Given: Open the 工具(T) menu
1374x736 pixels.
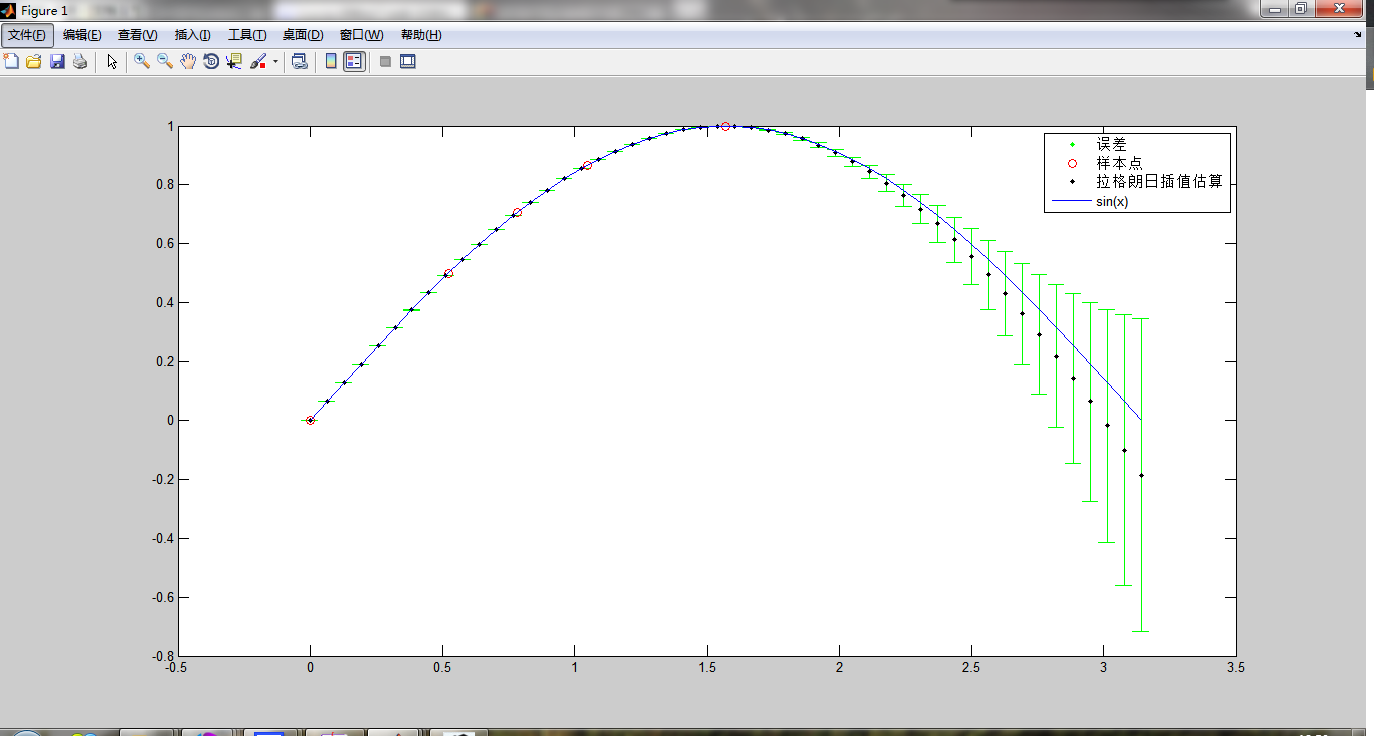Looking at the screenshot, I should click(247, 35).
